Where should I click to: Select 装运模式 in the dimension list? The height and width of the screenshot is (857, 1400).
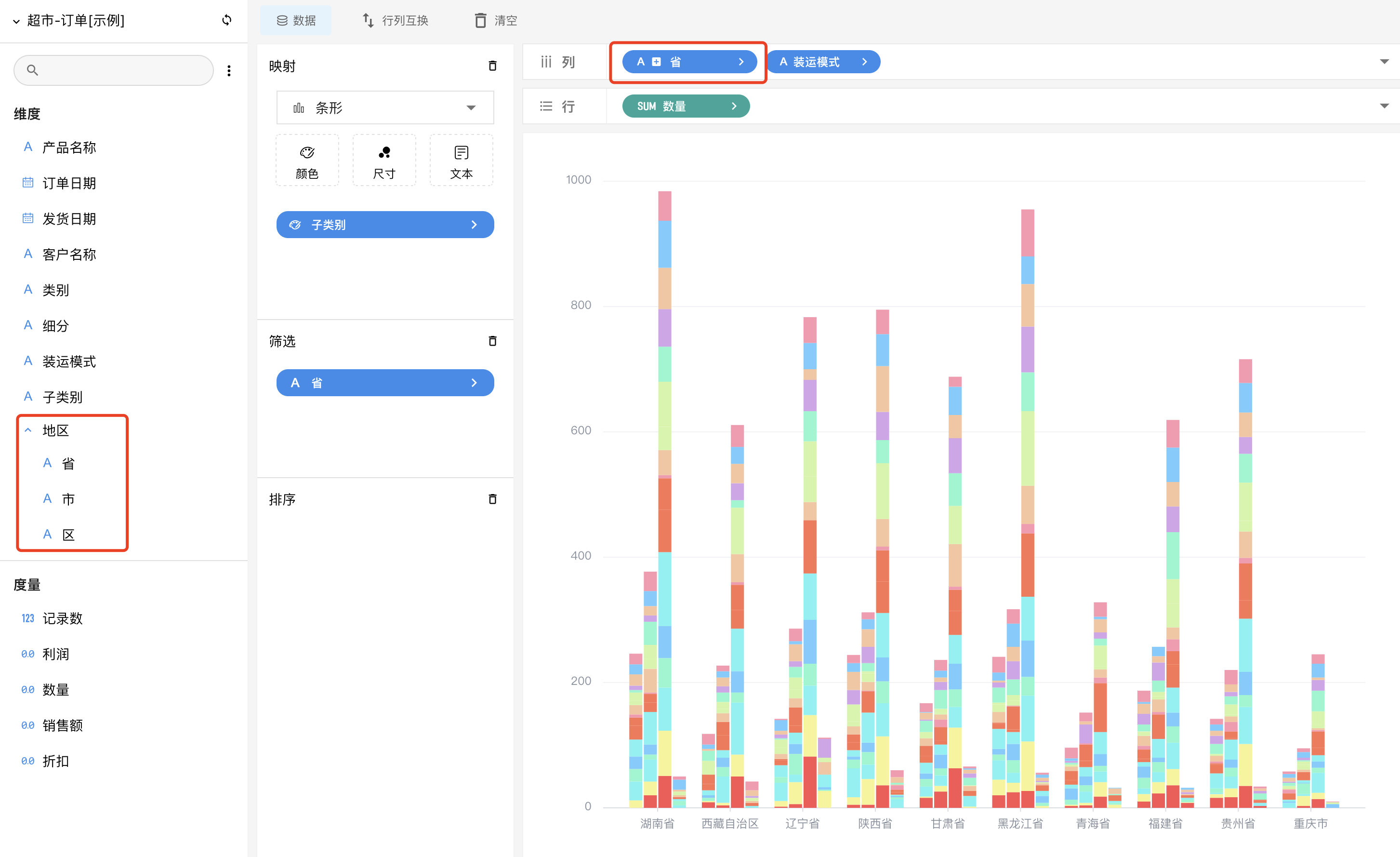point(69,362)
